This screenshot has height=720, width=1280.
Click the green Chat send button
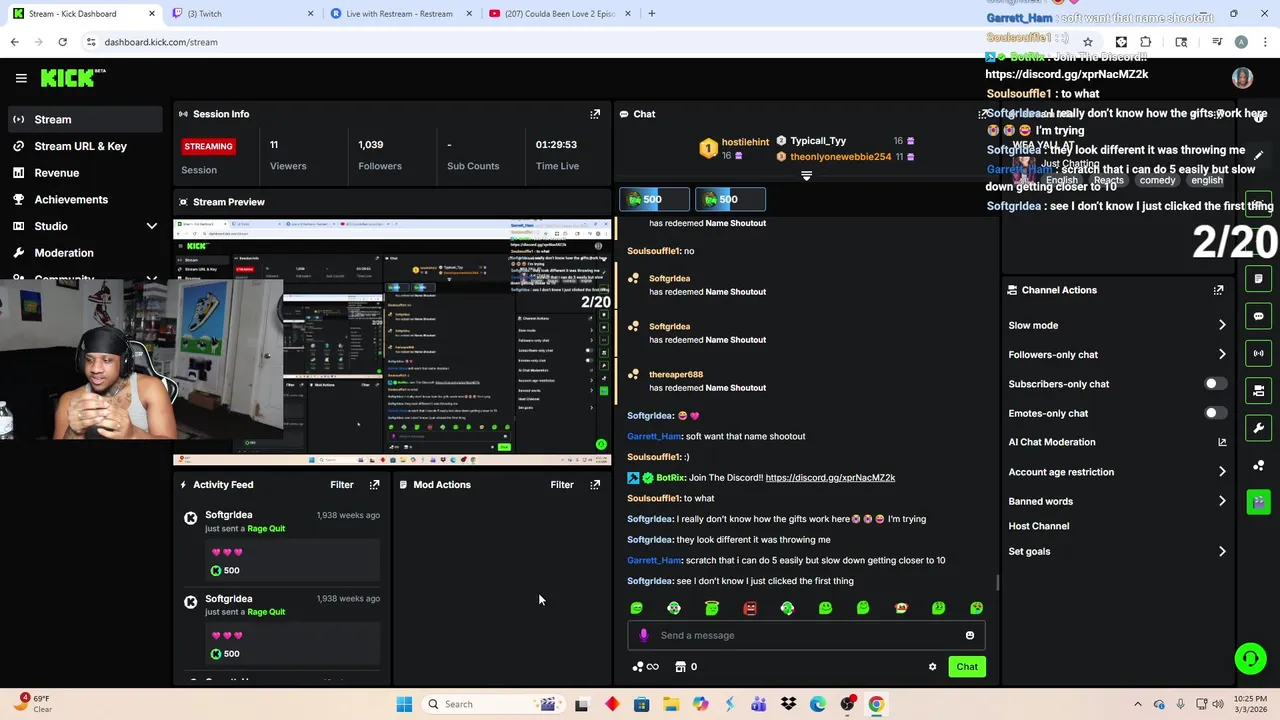pos(966,667)
